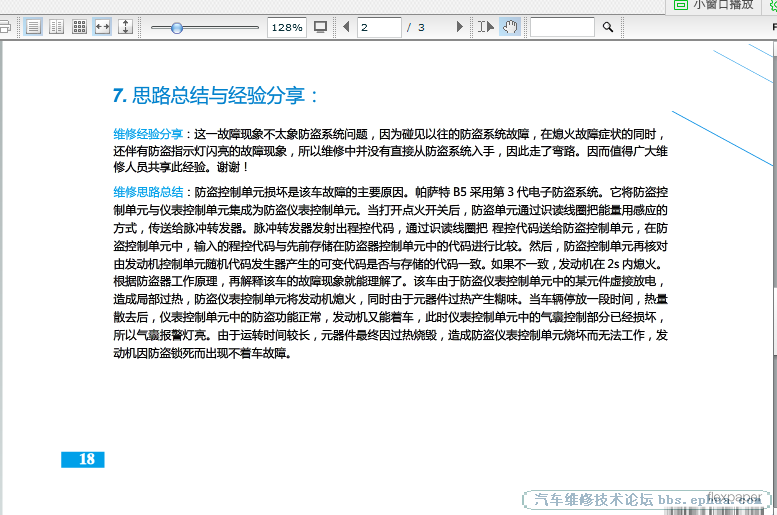Viewport: 777px width, 515px height.
Task: Select single page view mode
Action: coord(33,27)
